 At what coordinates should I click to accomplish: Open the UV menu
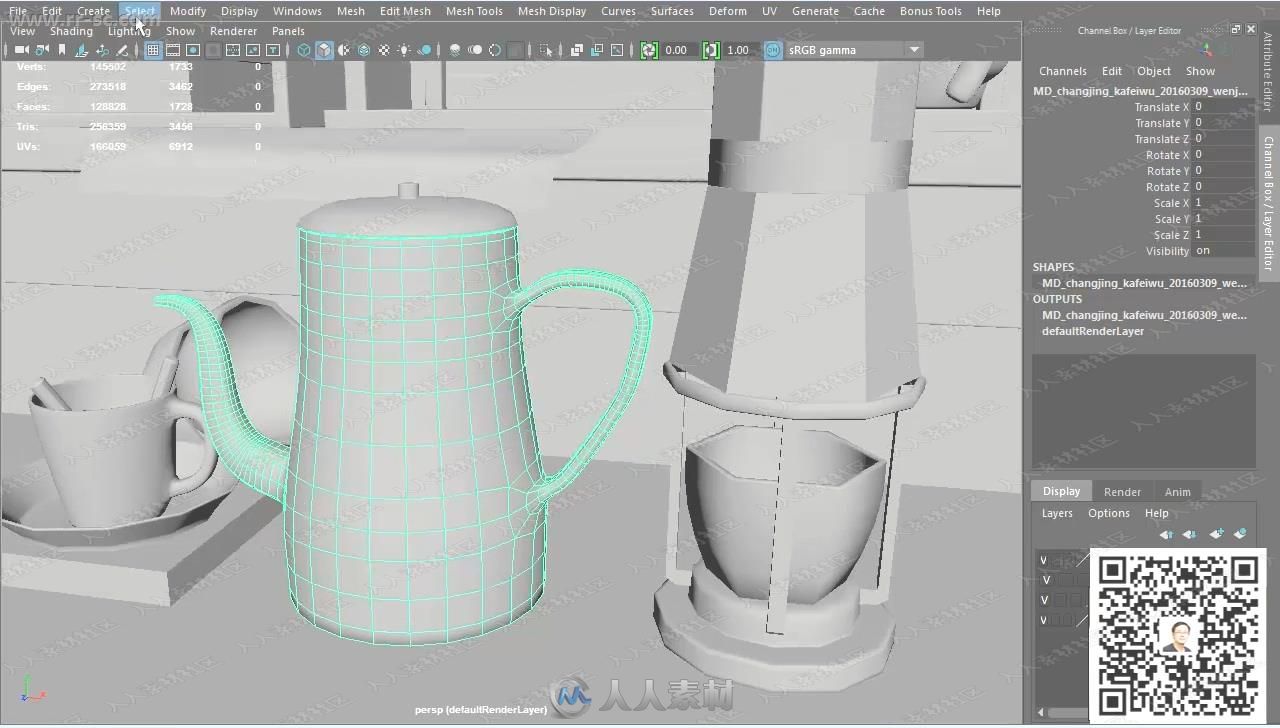[x=769, y=11]
